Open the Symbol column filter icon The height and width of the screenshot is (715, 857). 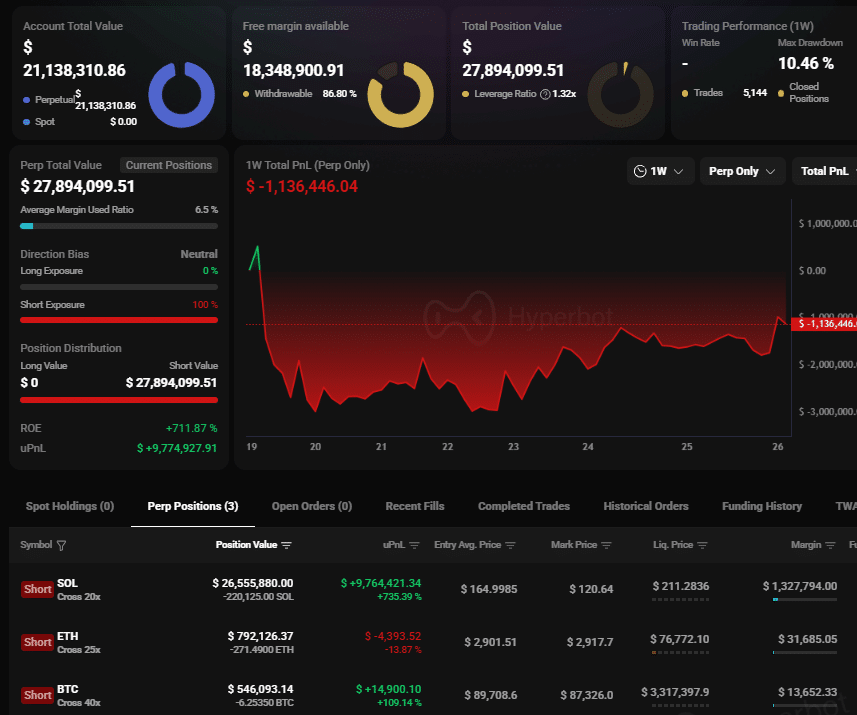pos(62,545)
